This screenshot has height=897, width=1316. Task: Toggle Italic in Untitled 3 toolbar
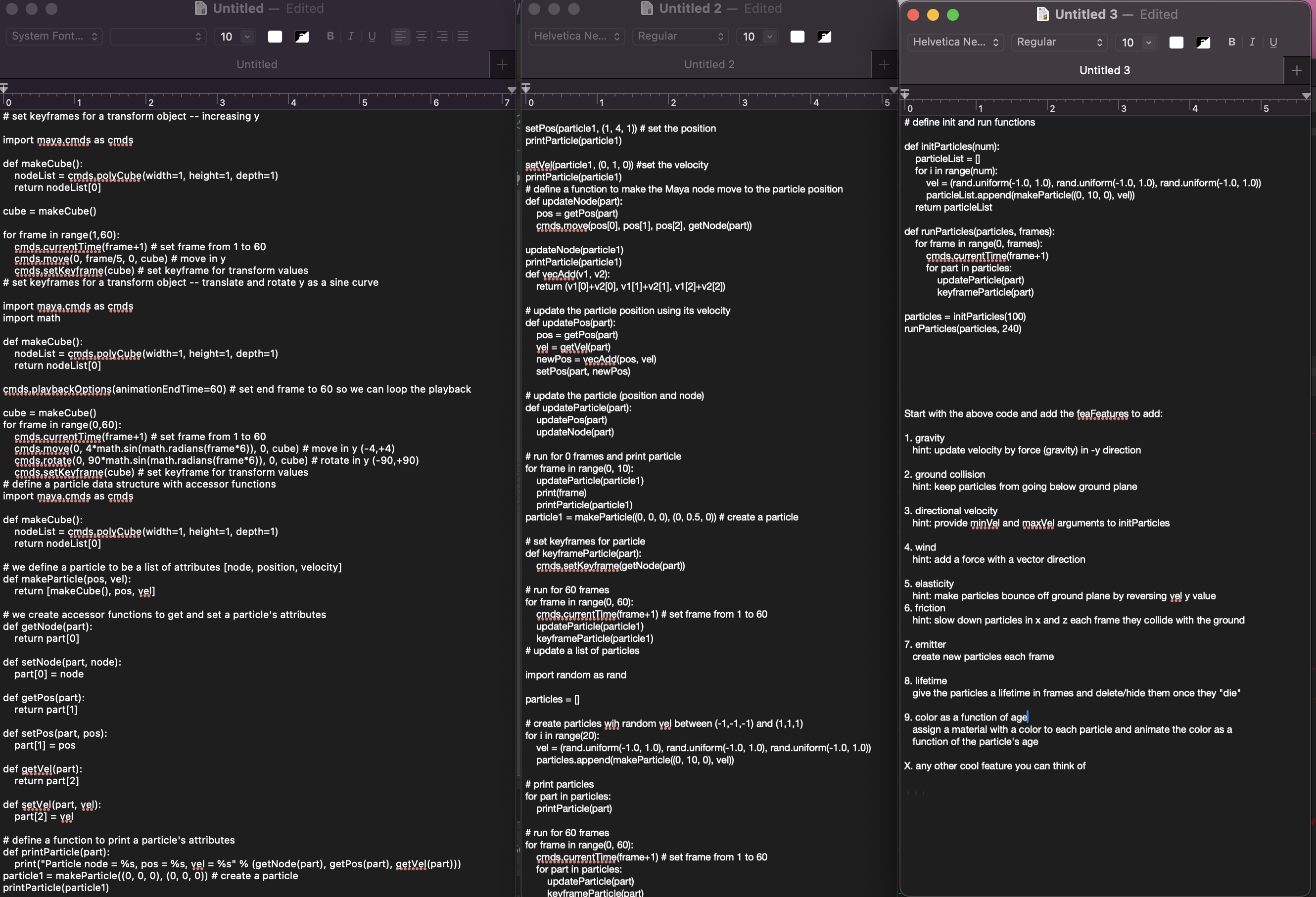1252,42
